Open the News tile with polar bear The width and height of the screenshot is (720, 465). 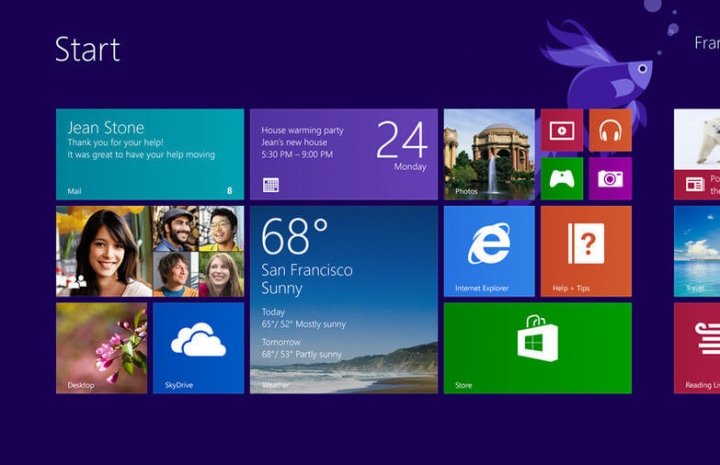pyautogui.click(x=698, y=154)
